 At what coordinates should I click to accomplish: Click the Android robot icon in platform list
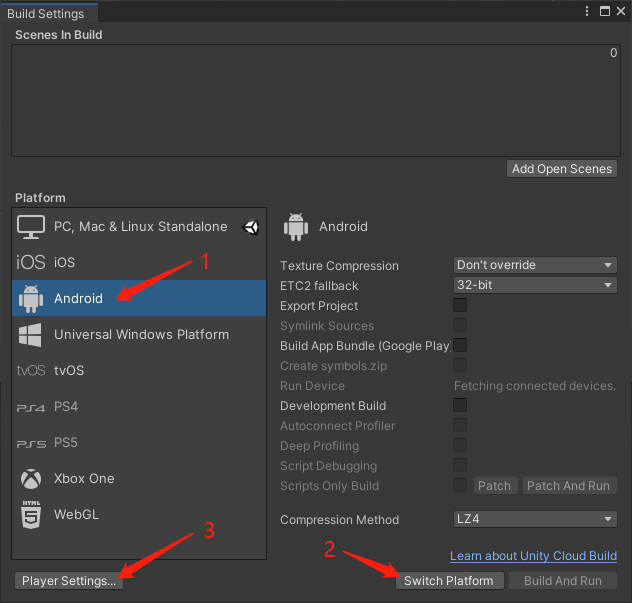(31, 299)
